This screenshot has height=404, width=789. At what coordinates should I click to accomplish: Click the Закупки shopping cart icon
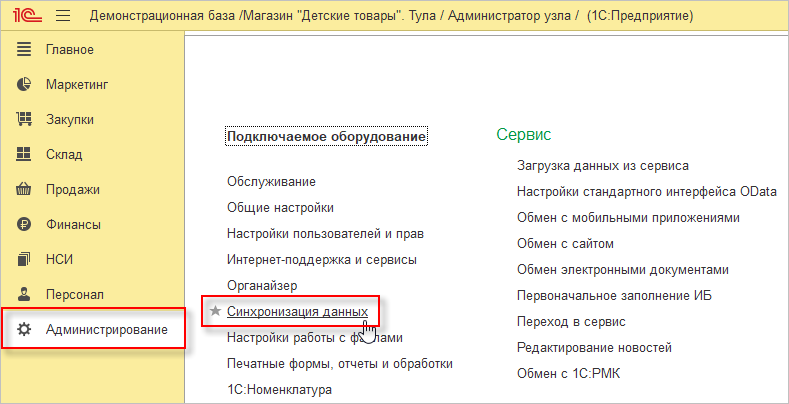25,120
